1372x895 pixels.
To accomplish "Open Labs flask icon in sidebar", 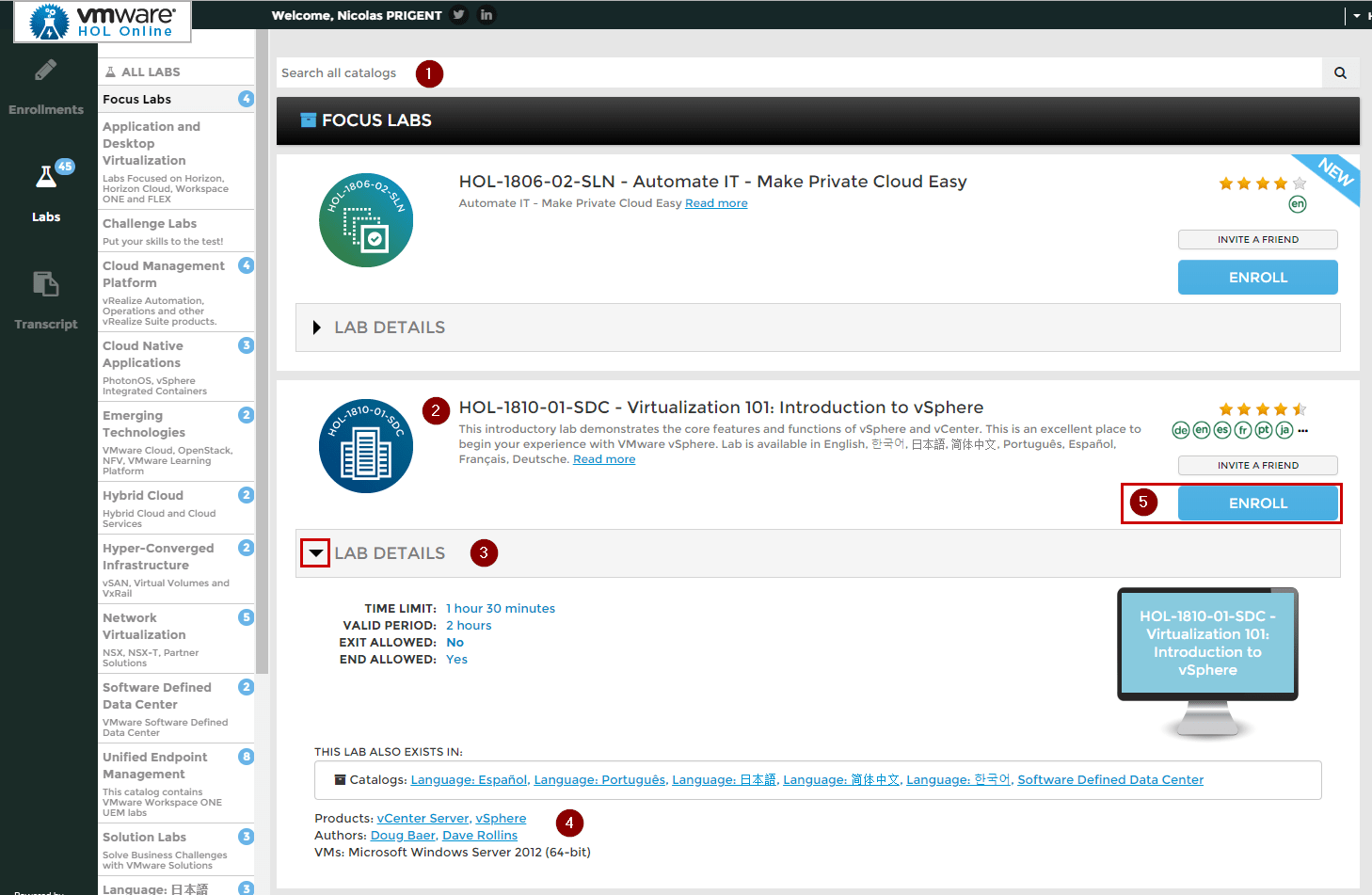I will 46,176.
